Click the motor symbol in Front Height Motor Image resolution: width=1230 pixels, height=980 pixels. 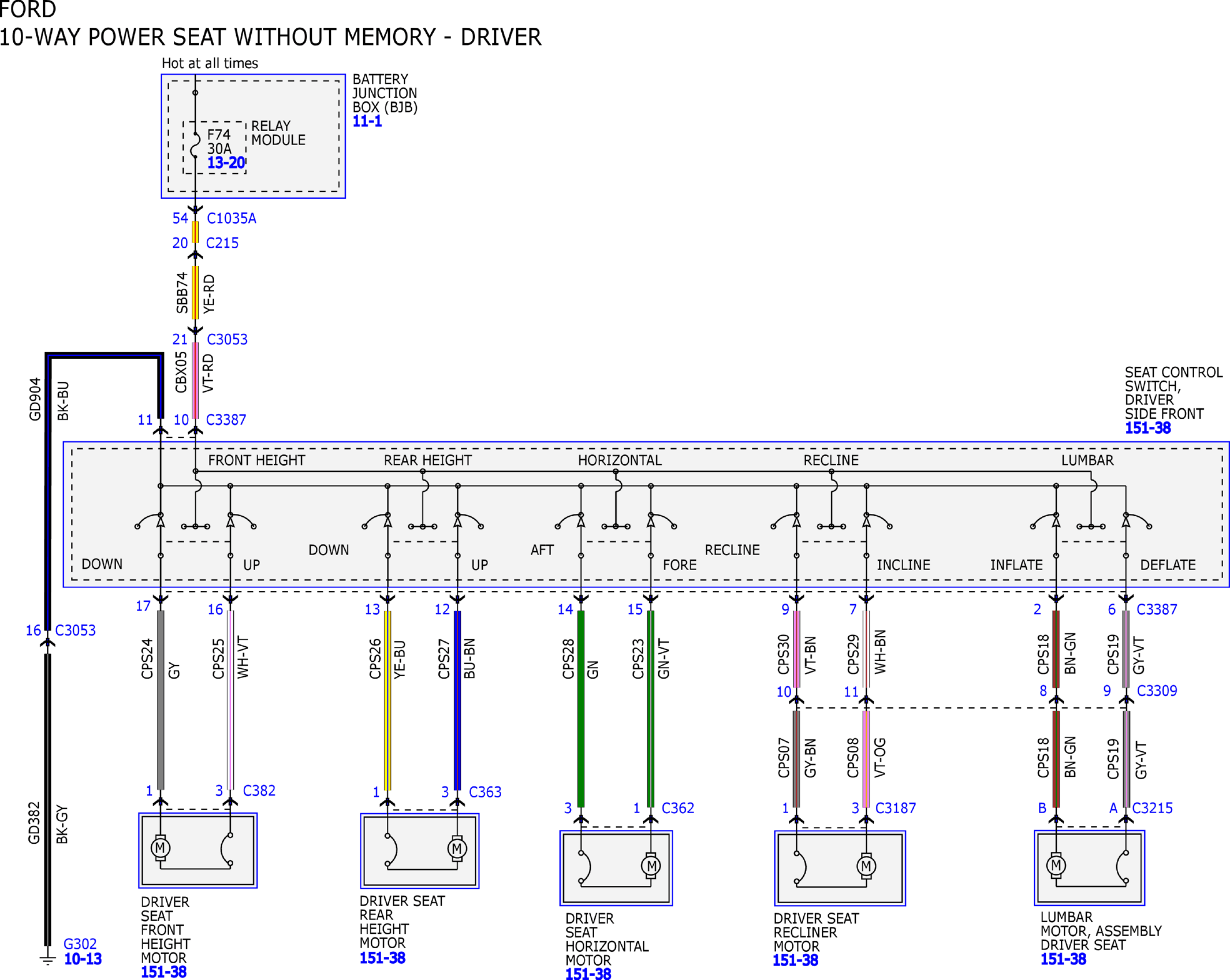[161, 848]
